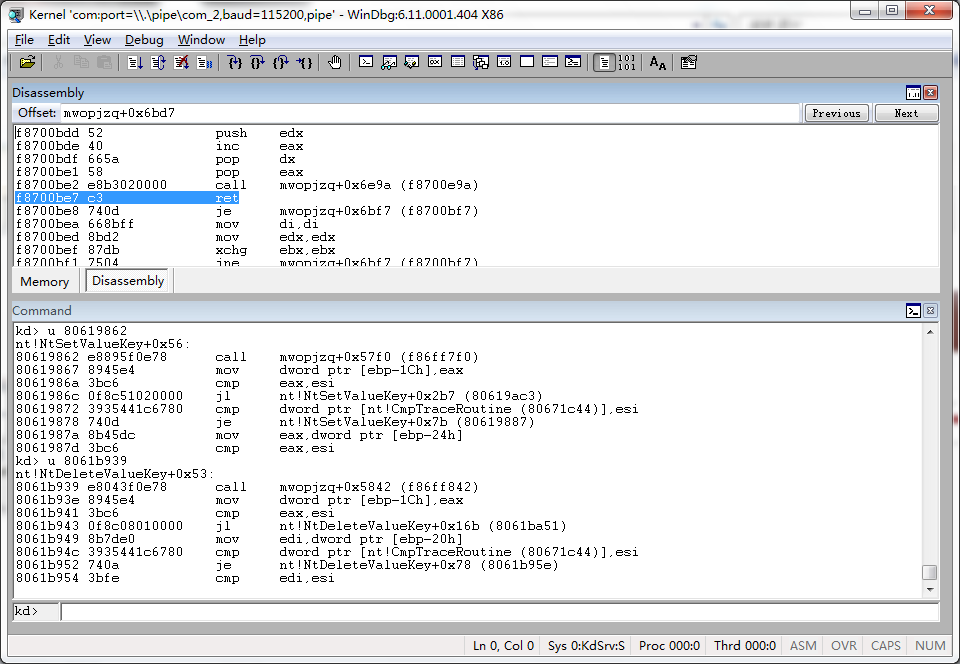Click 'Sys 0:KdSrv:S' in status bar
The width and height of the screenshot is (960, 664).
pyautogui.click(x=586, y=646)
